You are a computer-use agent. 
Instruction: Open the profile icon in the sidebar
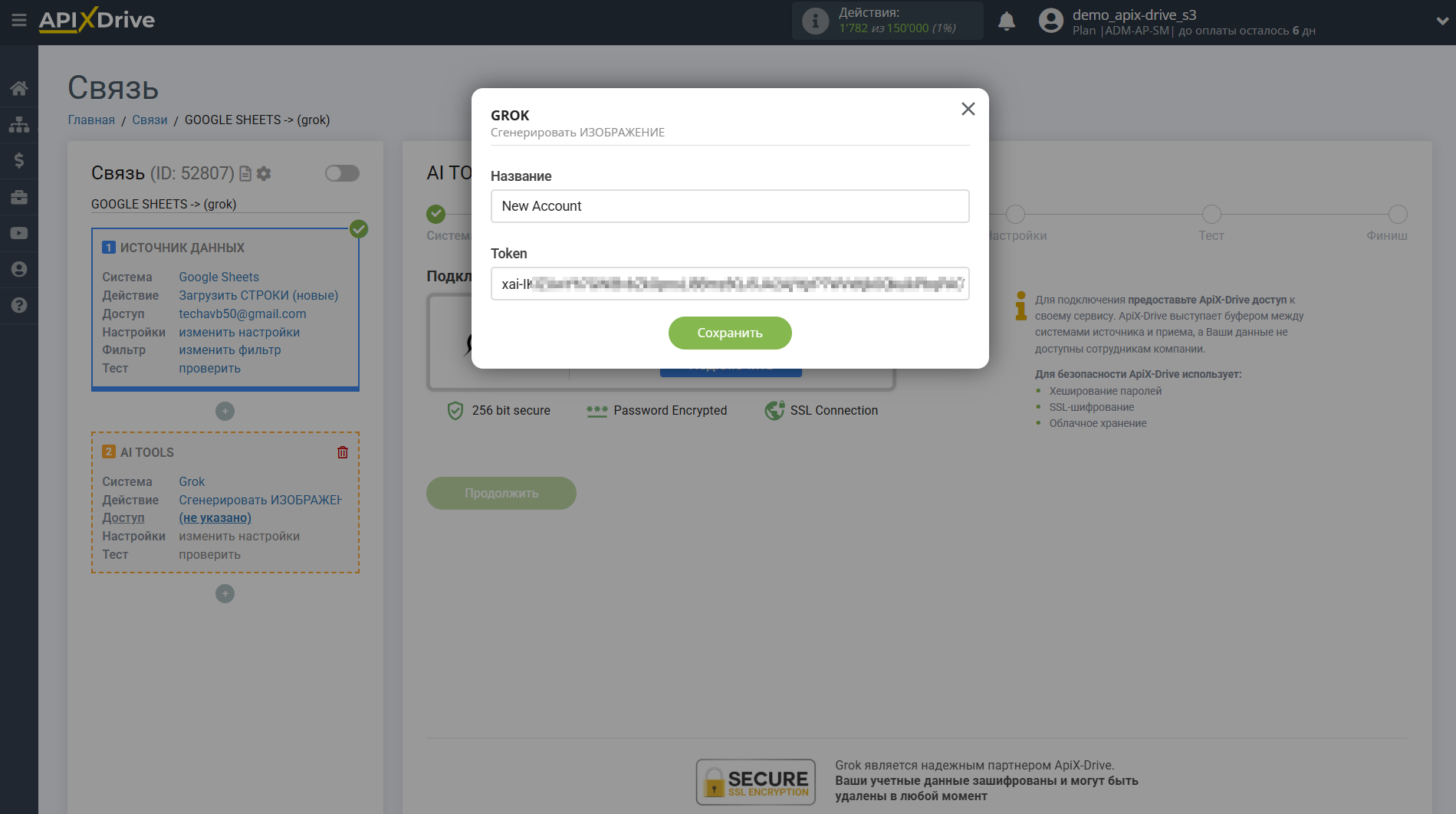pos(18,270)
